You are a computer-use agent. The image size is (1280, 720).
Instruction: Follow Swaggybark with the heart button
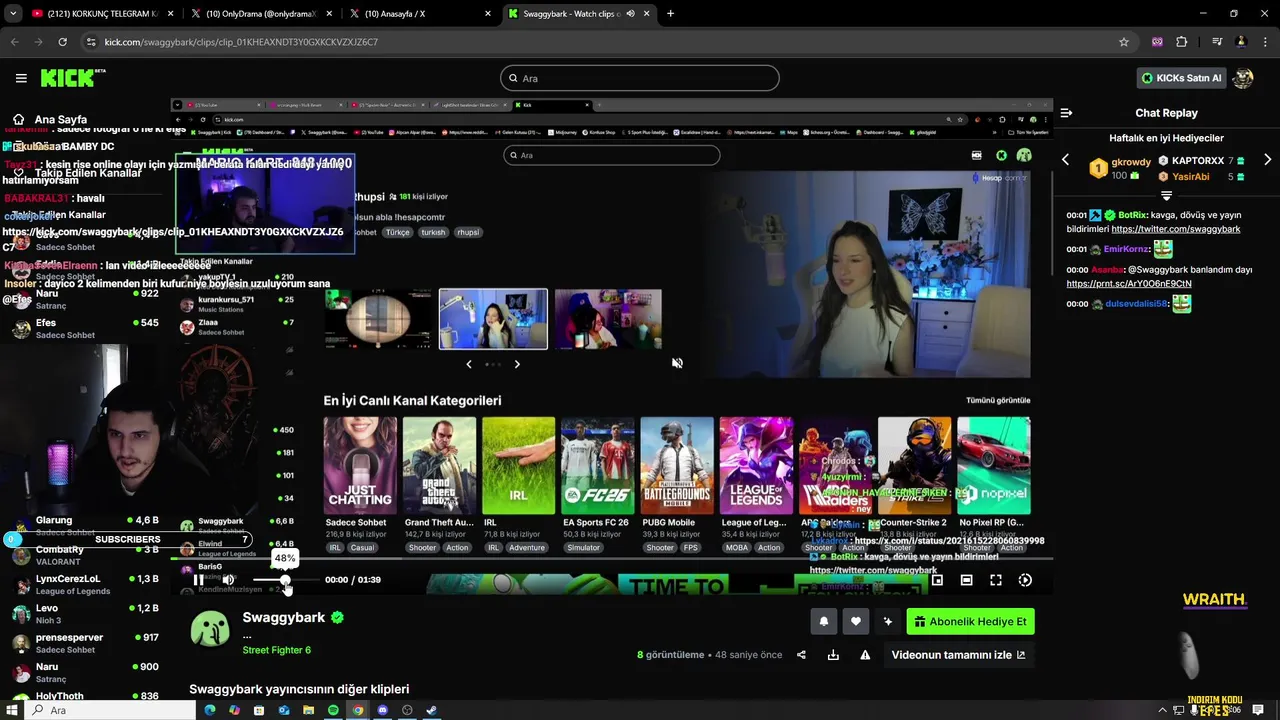[855, 621]
